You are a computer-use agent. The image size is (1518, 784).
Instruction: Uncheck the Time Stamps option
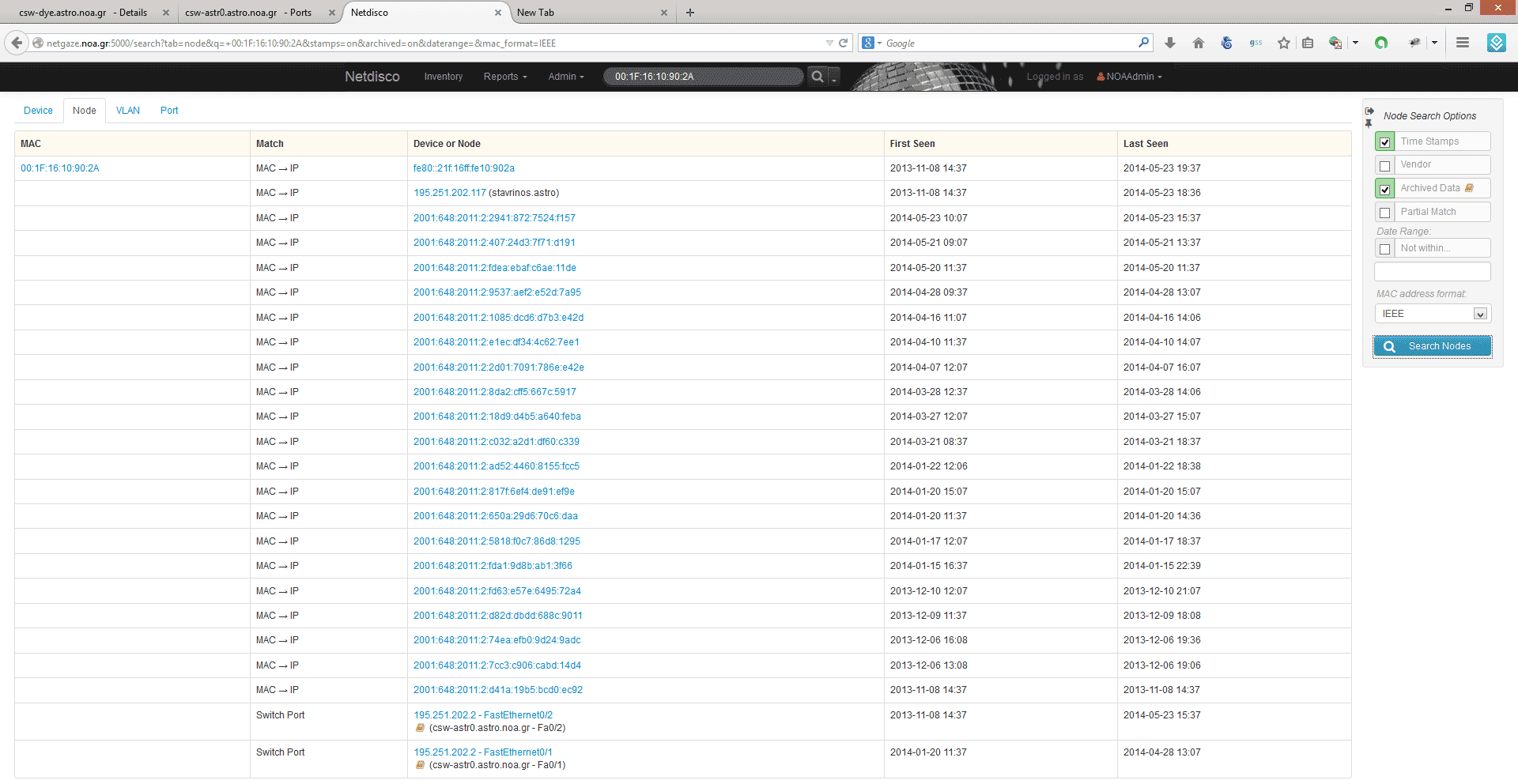(1384, 142)
